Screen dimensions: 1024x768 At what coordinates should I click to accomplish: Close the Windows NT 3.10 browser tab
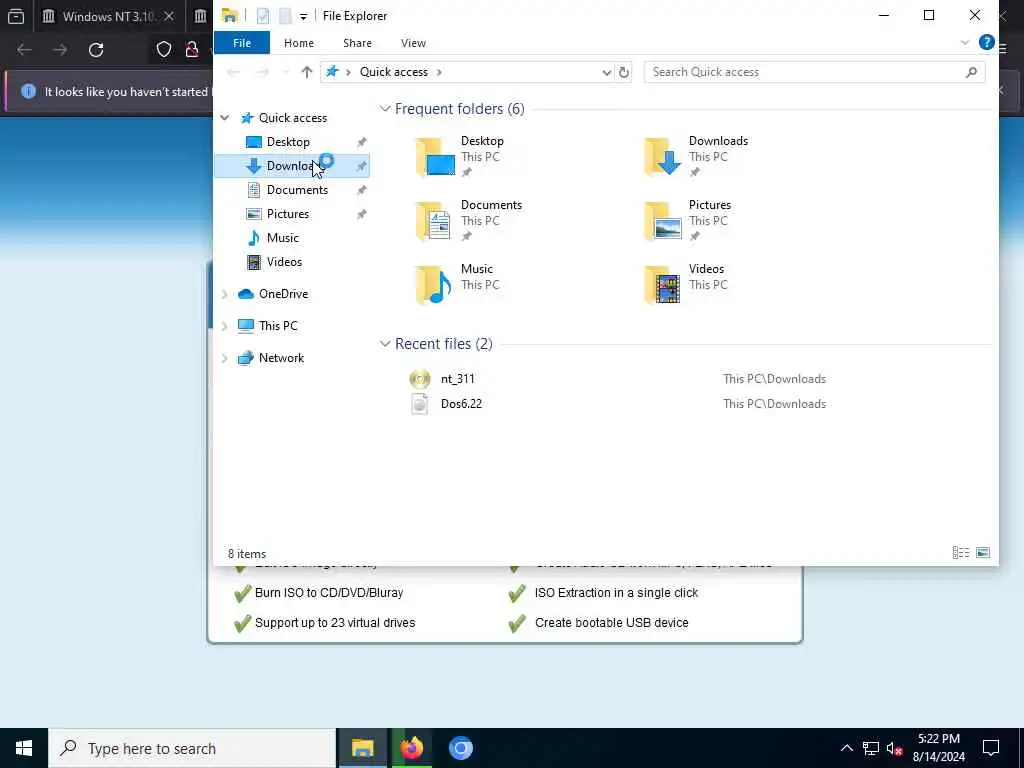tap(169, 16)
